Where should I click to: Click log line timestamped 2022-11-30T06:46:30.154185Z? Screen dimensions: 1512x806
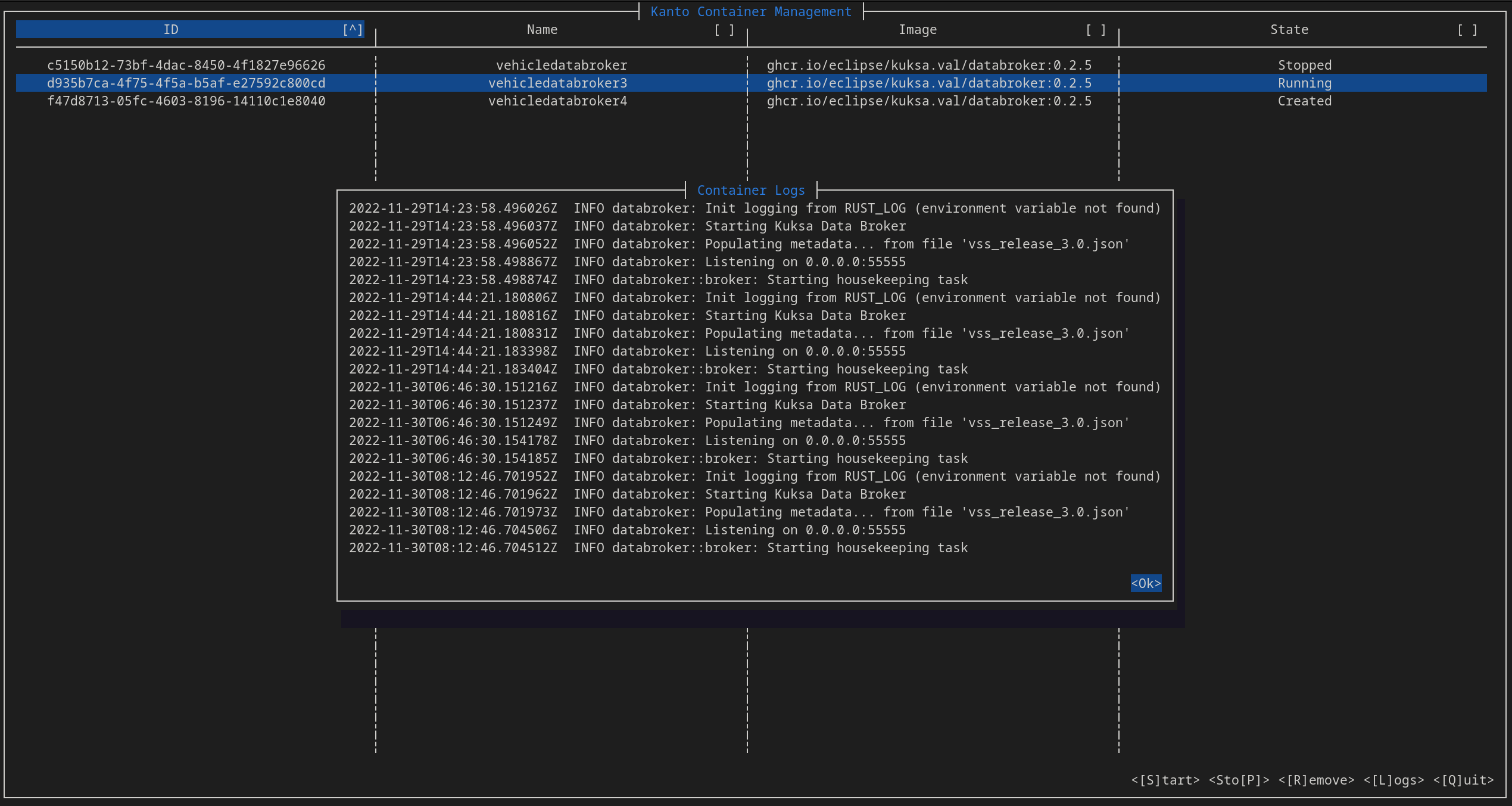659,458
